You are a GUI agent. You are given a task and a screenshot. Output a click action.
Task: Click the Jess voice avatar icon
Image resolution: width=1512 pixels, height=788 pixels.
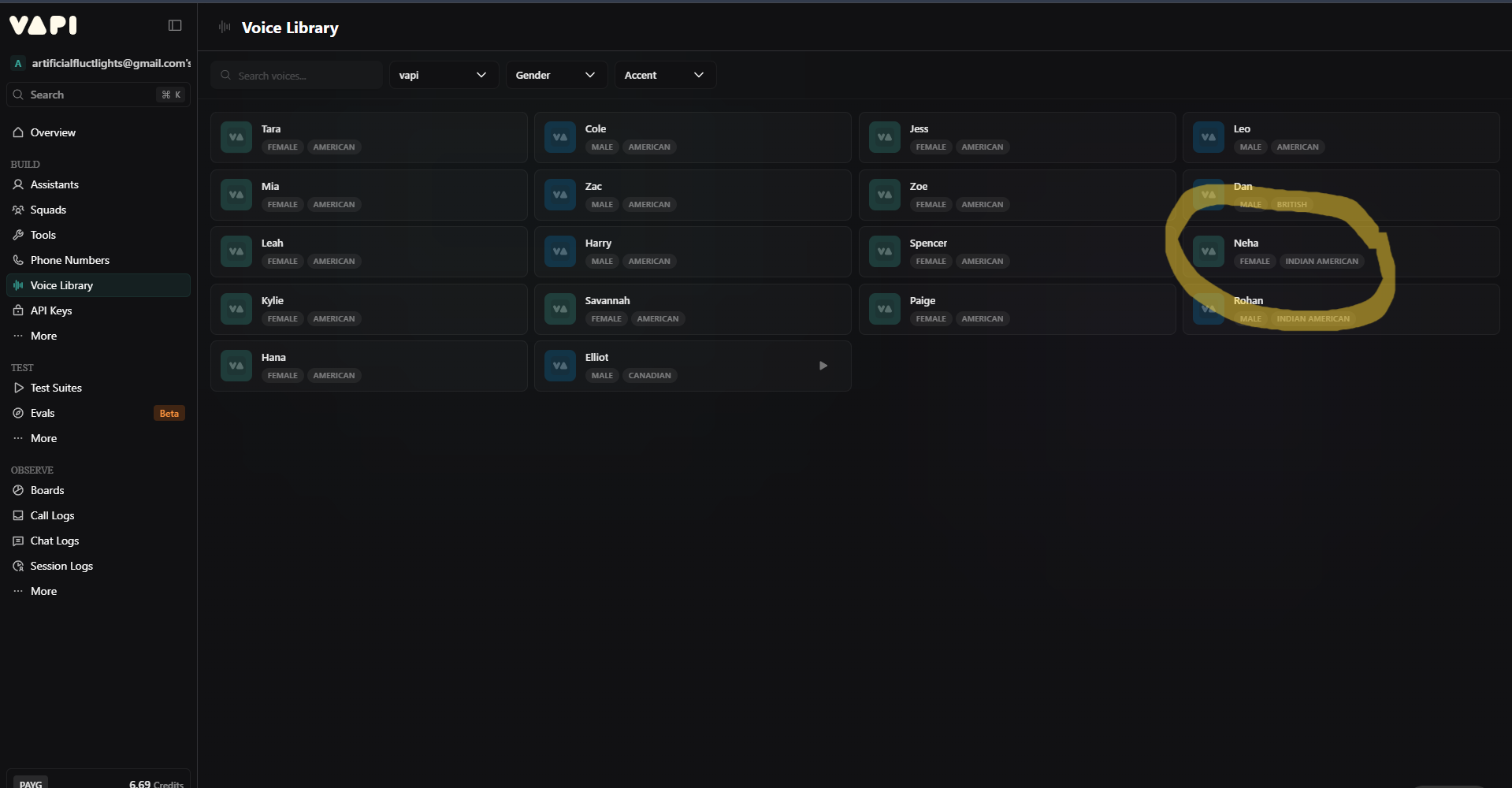point(885,137)
